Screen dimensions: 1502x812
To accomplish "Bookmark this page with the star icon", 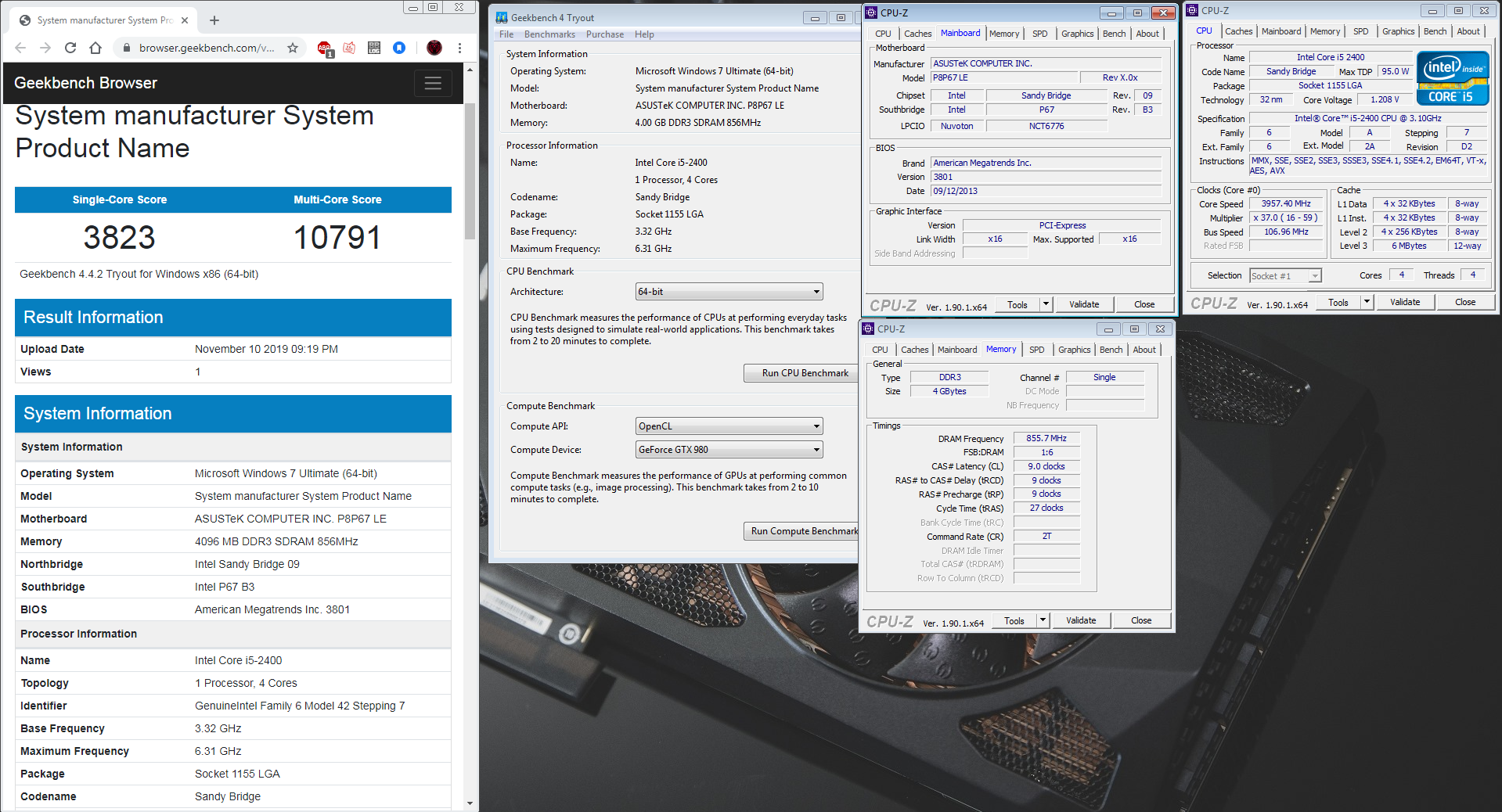I will tap(293, 48).
